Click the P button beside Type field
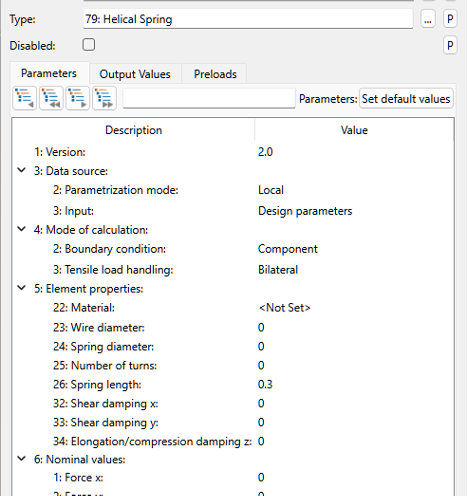This screenshot has height=496, width=468. tap(450, 19)
